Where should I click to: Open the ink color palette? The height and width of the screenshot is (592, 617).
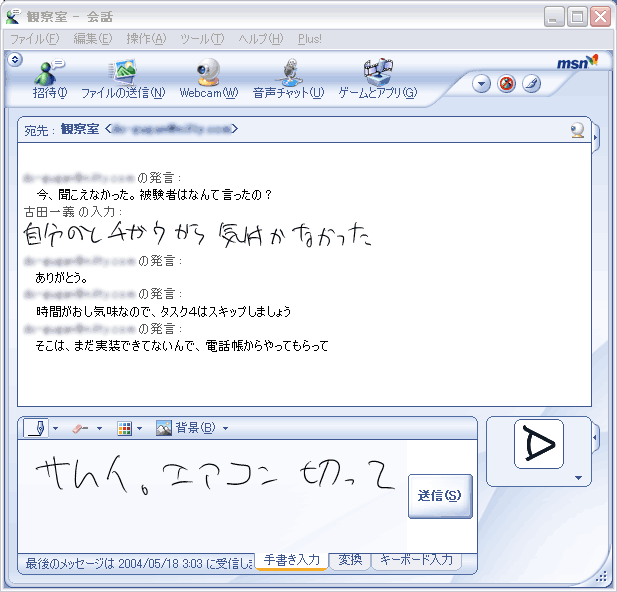coord(124,428)
